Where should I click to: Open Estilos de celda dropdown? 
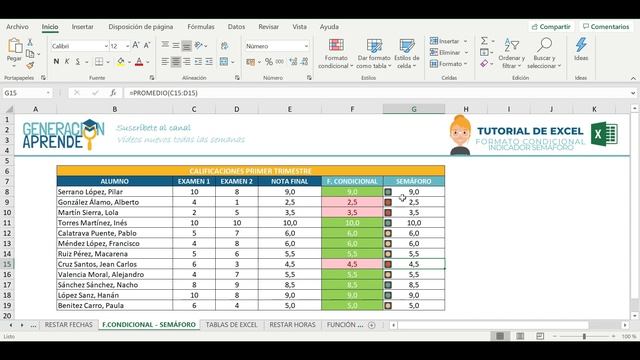tap(407, 53)
